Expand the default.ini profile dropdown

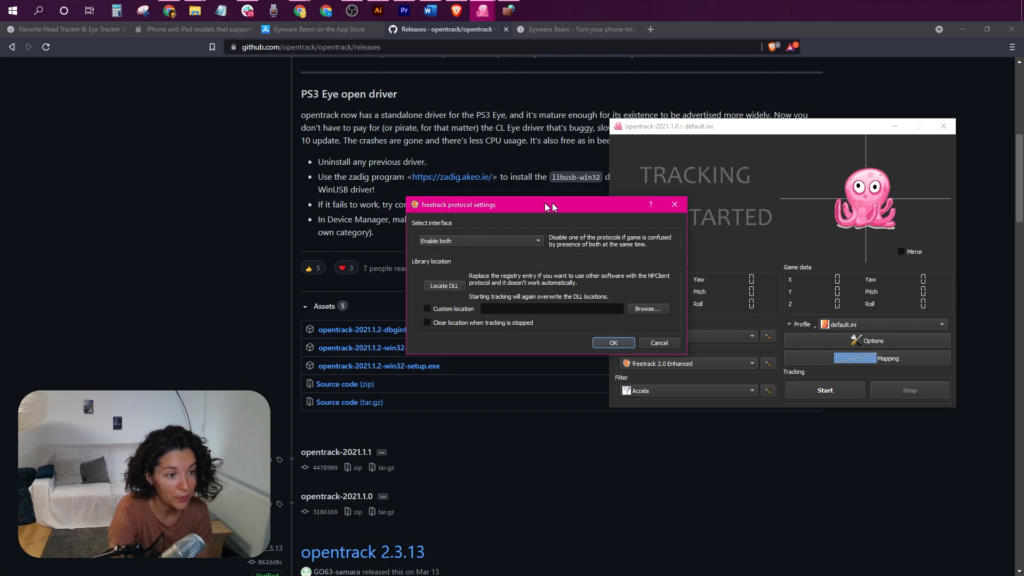pyautogui.click(x=882, y=324)
